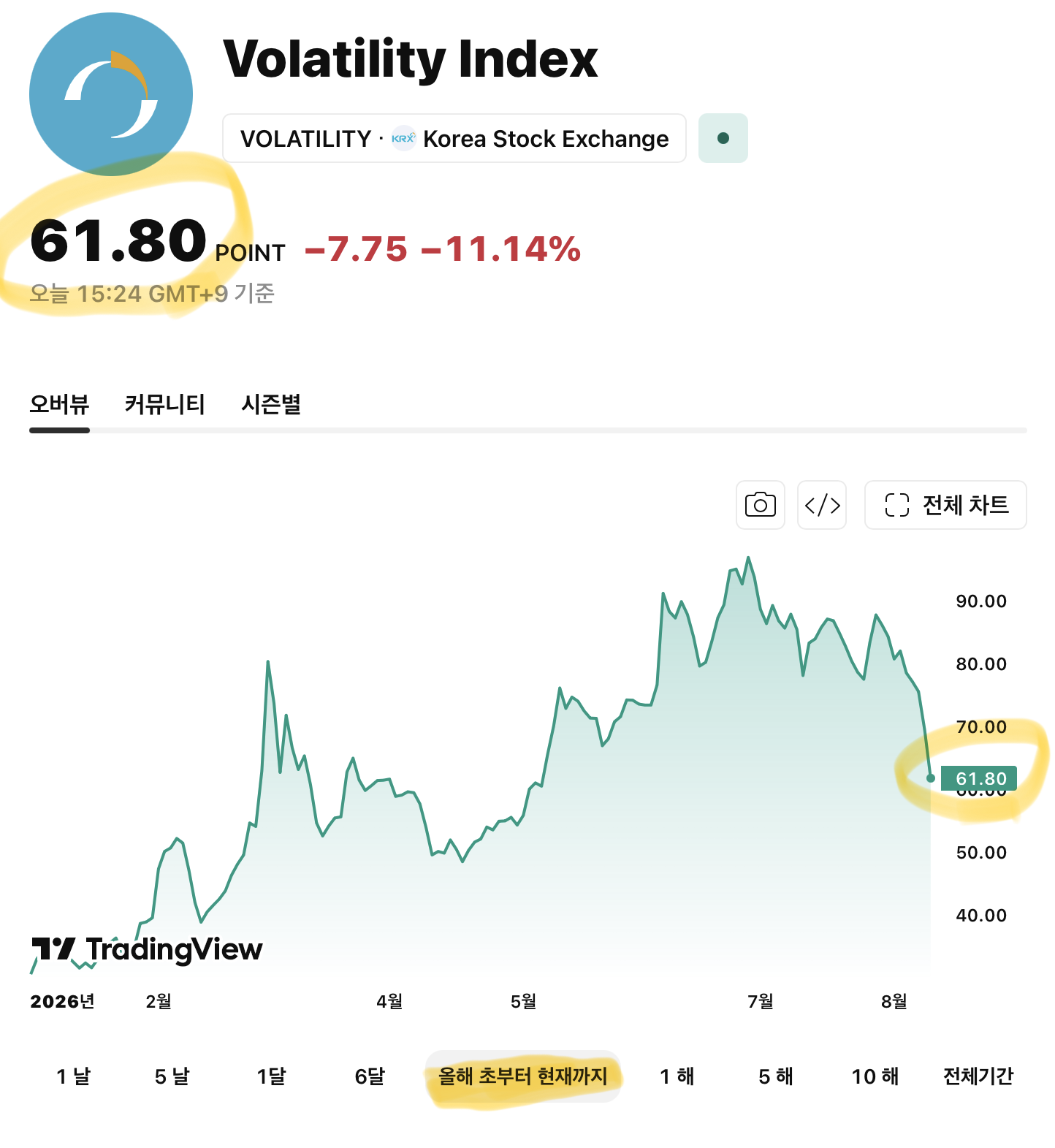Click the green market status dot
This screenshot has width=1055, height=1148.
[723, 138]
